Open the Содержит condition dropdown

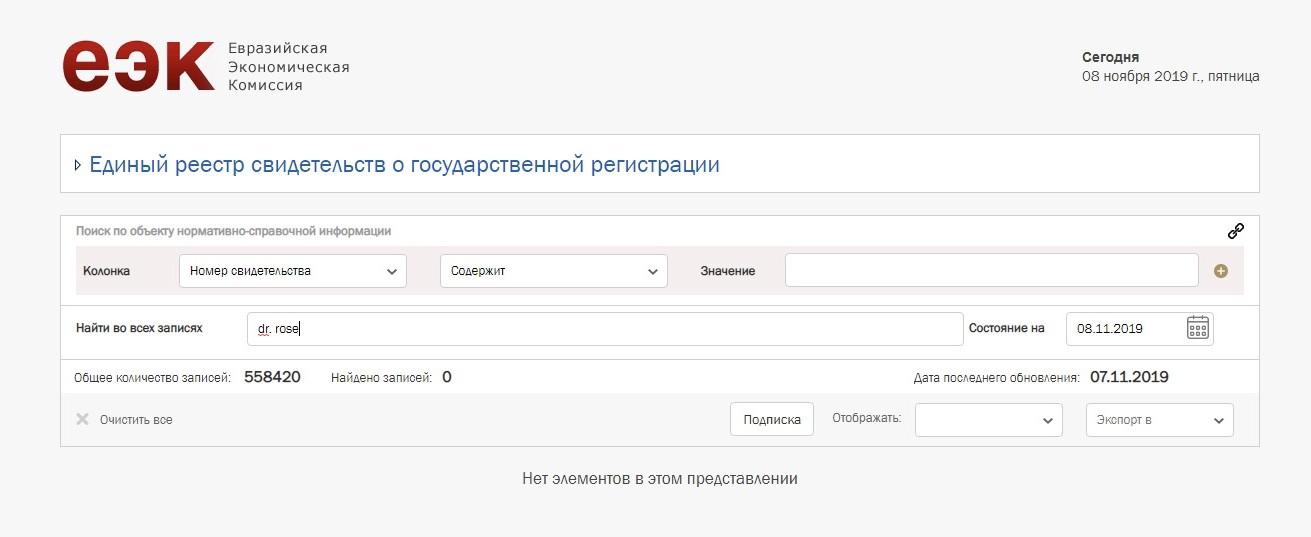pos(554,271)
